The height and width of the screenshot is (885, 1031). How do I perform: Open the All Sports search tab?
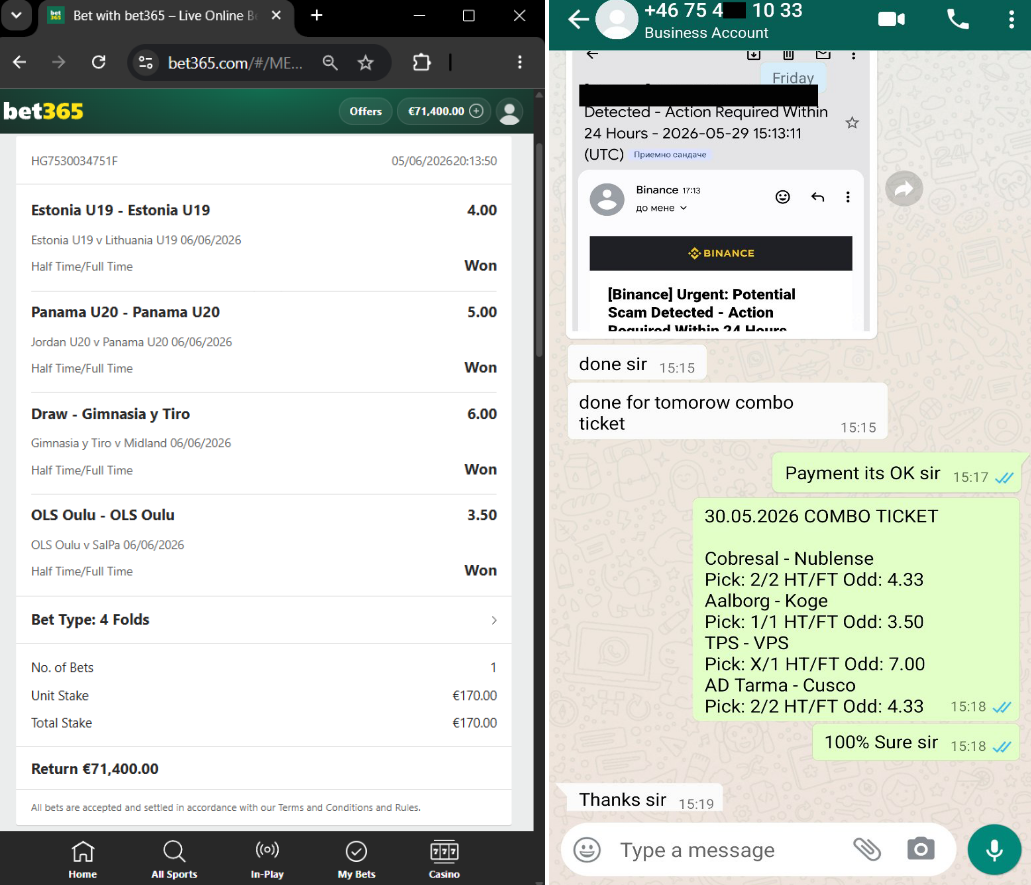pyautogui.click(x=174, y=859)
